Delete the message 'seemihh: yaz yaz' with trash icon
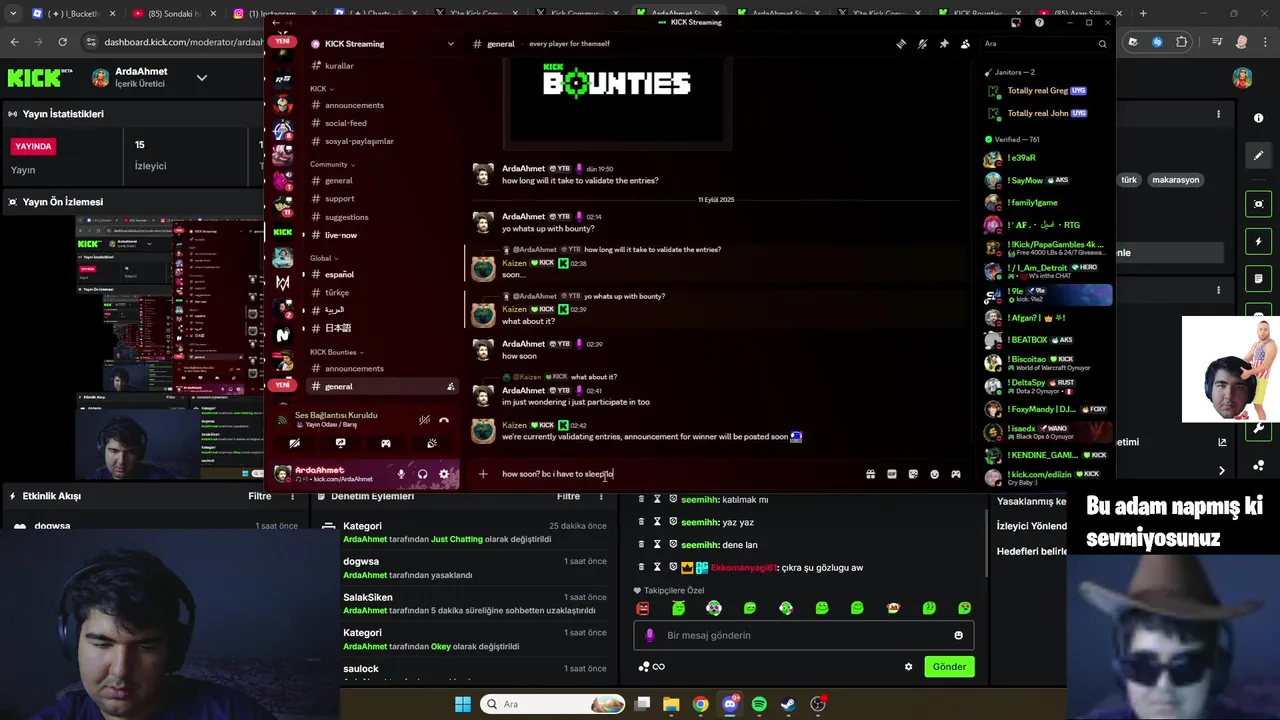Viewport: 1280px width, 720px height. 641,522
